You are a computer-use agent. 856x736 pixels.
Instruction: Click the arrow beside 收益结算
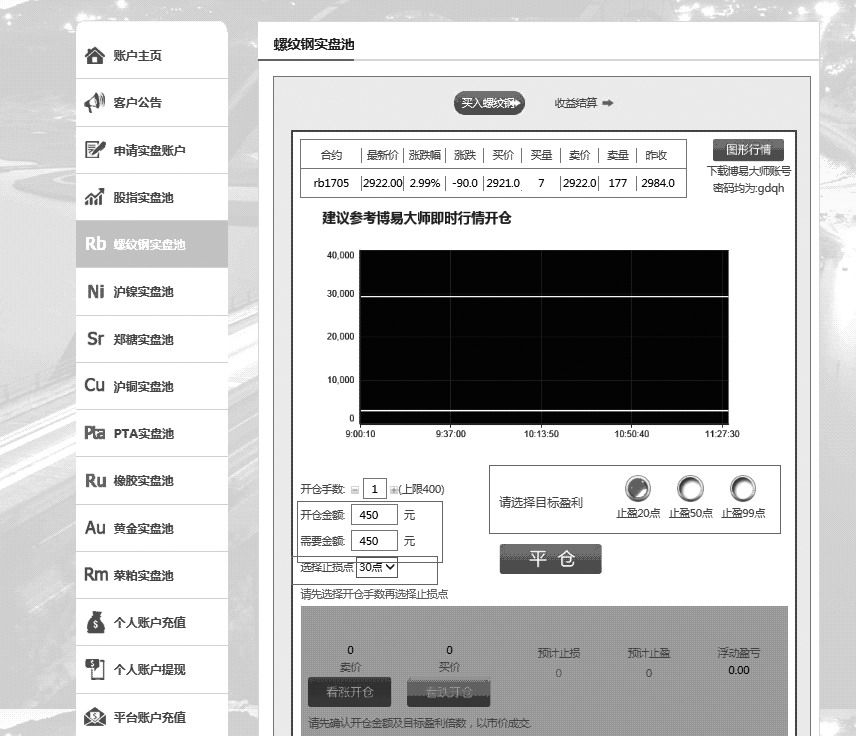click(608, 103)
